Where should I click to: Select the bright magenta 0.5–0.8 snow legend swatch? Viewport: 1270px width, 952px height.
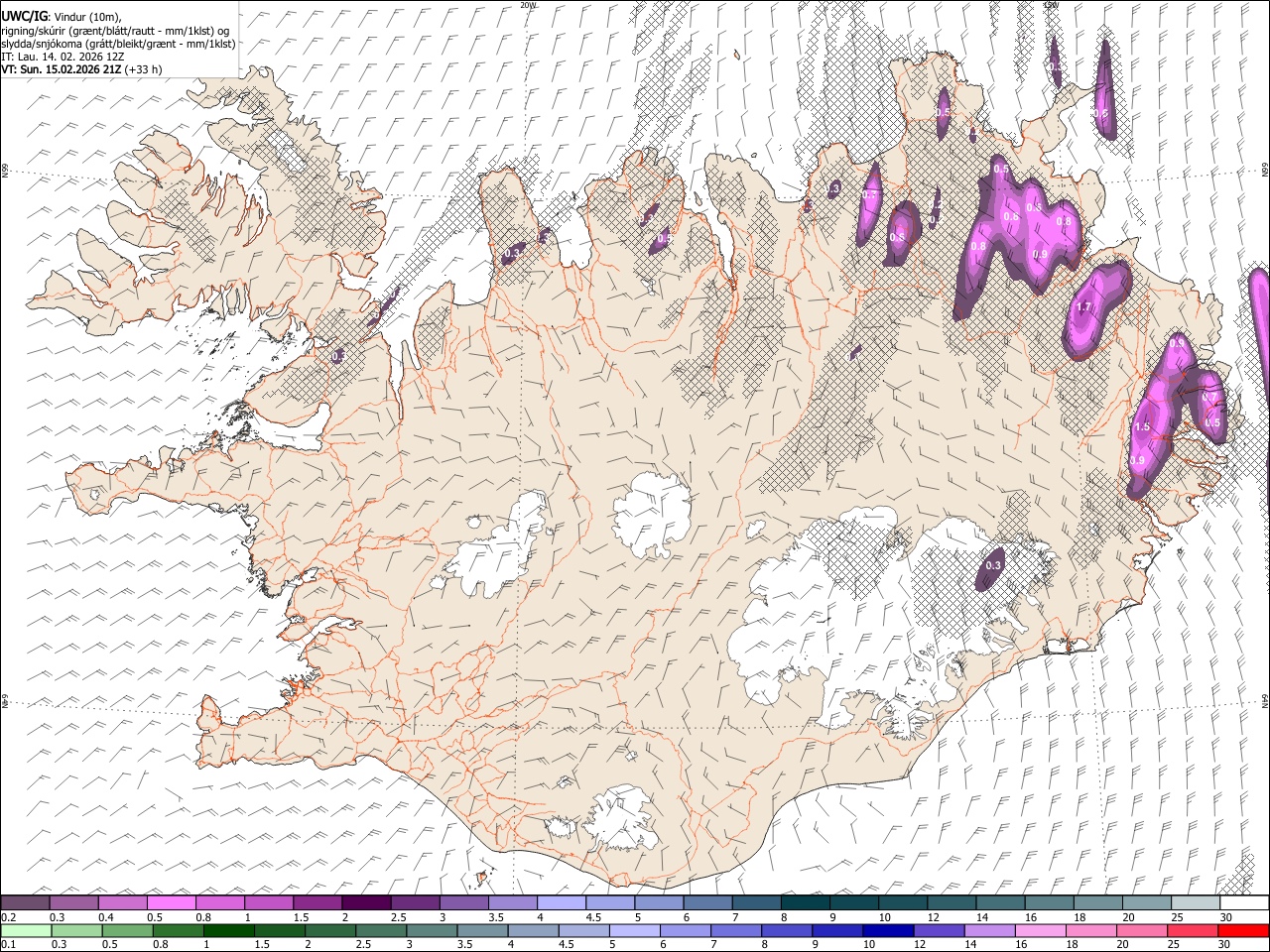[x=172, y=903]
